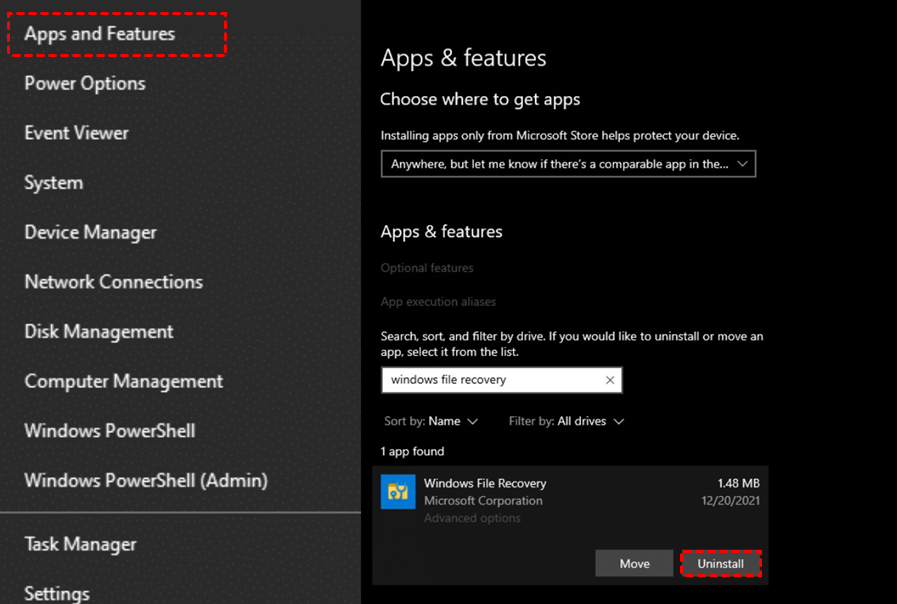
Task: Open Computer Management
Action: (x=124, y=381)
